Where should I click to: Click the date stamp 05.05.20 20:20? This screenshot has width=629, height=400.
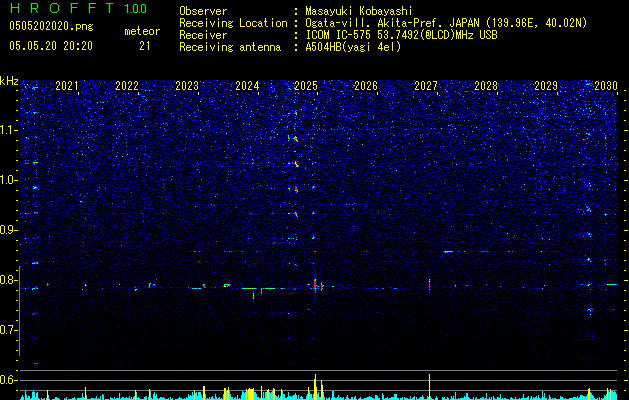[x=51, y=46]
